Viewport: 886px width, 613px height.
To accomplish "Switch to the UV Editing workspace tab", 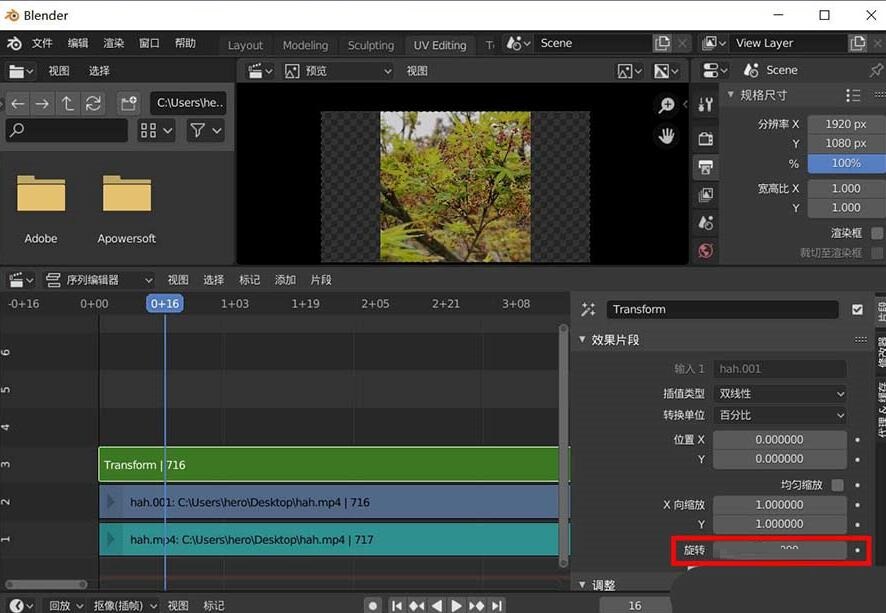I will (439, 44).
